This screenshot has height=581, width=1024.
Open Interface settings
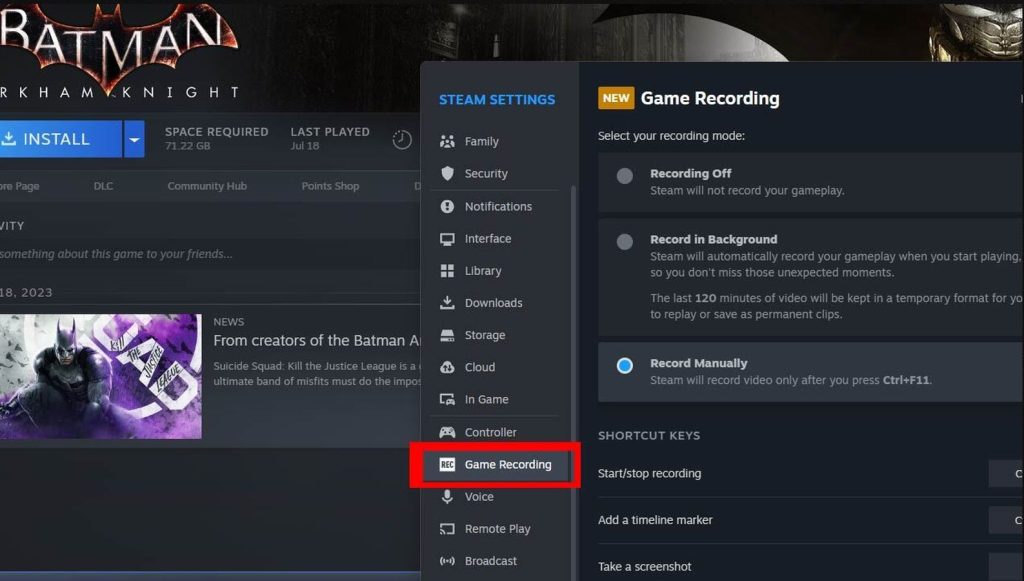[x=494, y=239]
